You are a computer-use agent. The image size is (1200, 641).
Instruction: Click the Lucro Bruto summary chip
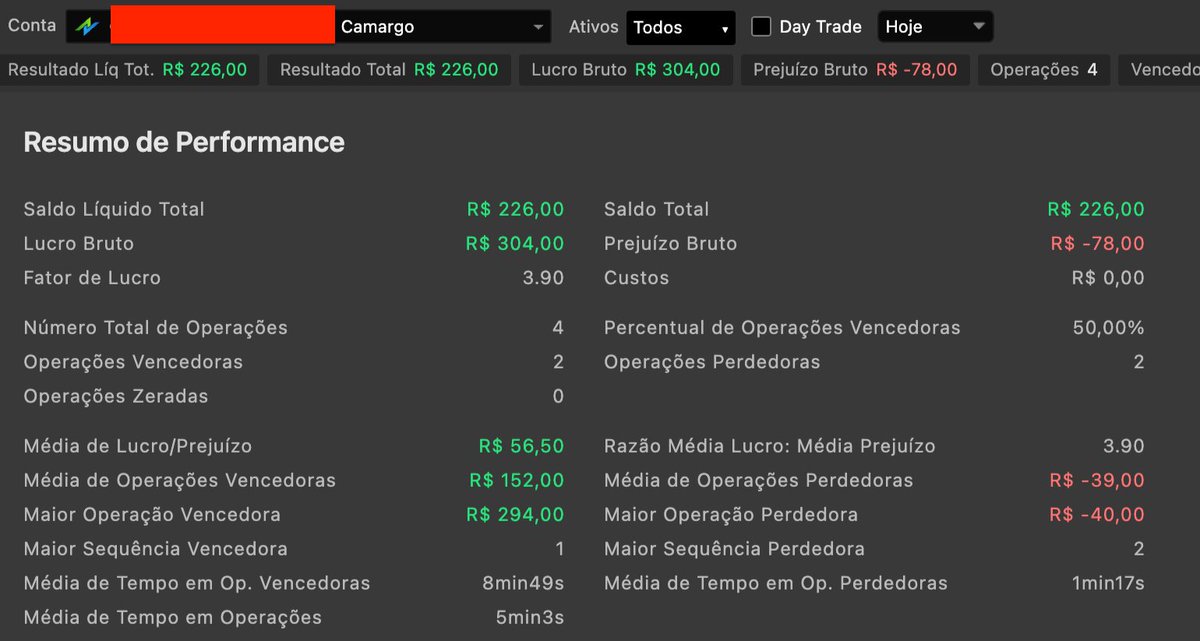tap(625, 70)
